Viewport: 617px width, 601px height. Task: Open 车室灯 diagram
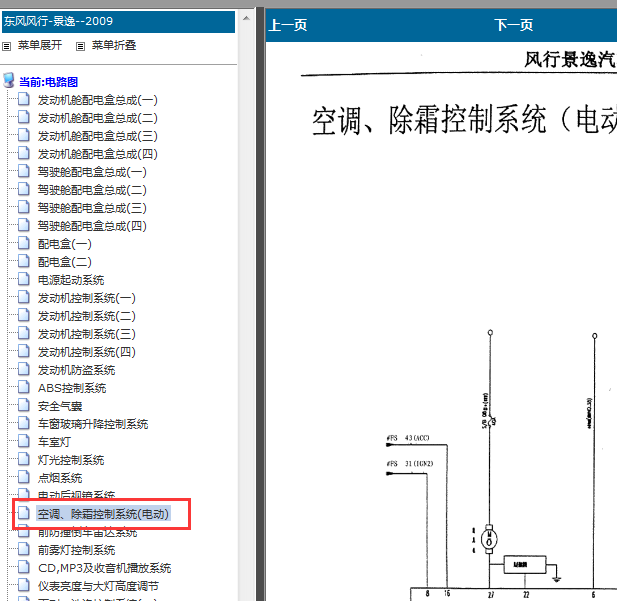(54, 442)
